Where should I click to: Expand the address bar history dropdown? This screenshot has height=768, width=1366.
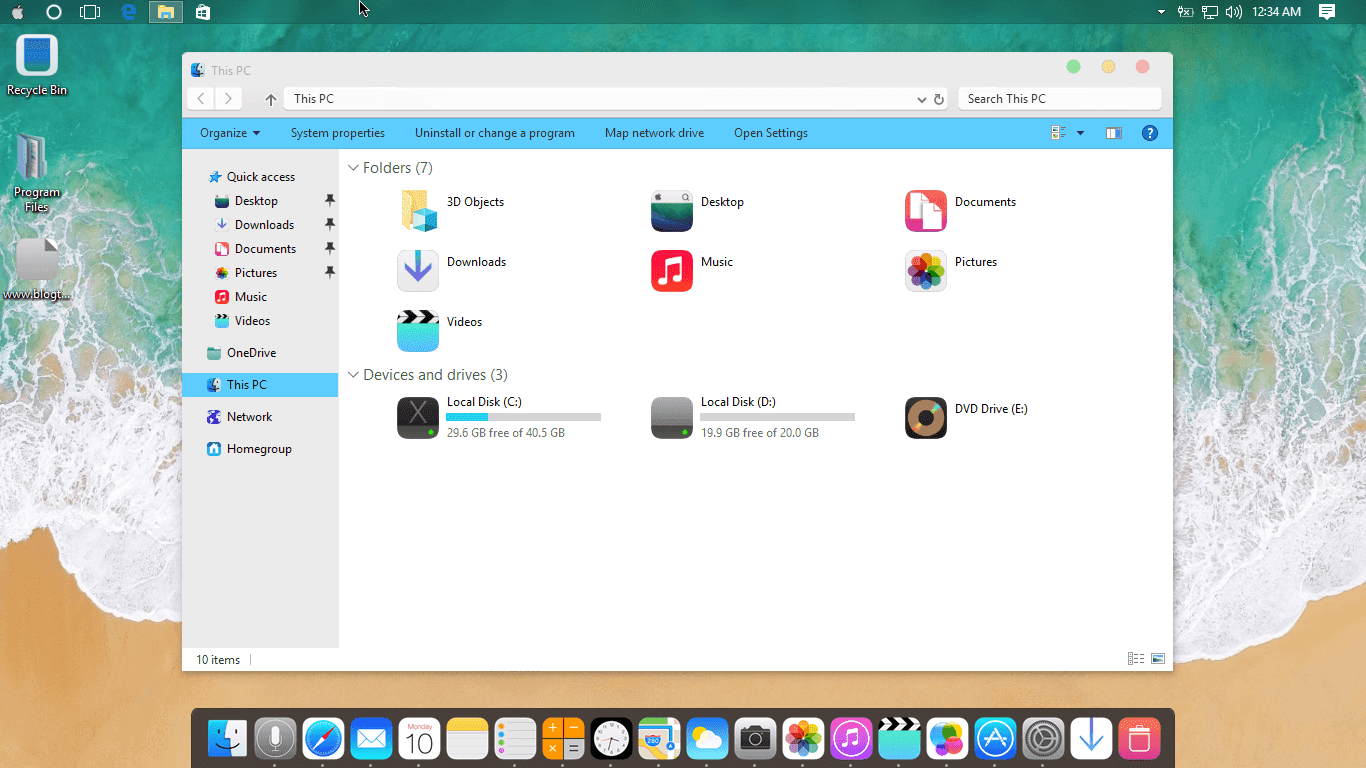(922, 99)
